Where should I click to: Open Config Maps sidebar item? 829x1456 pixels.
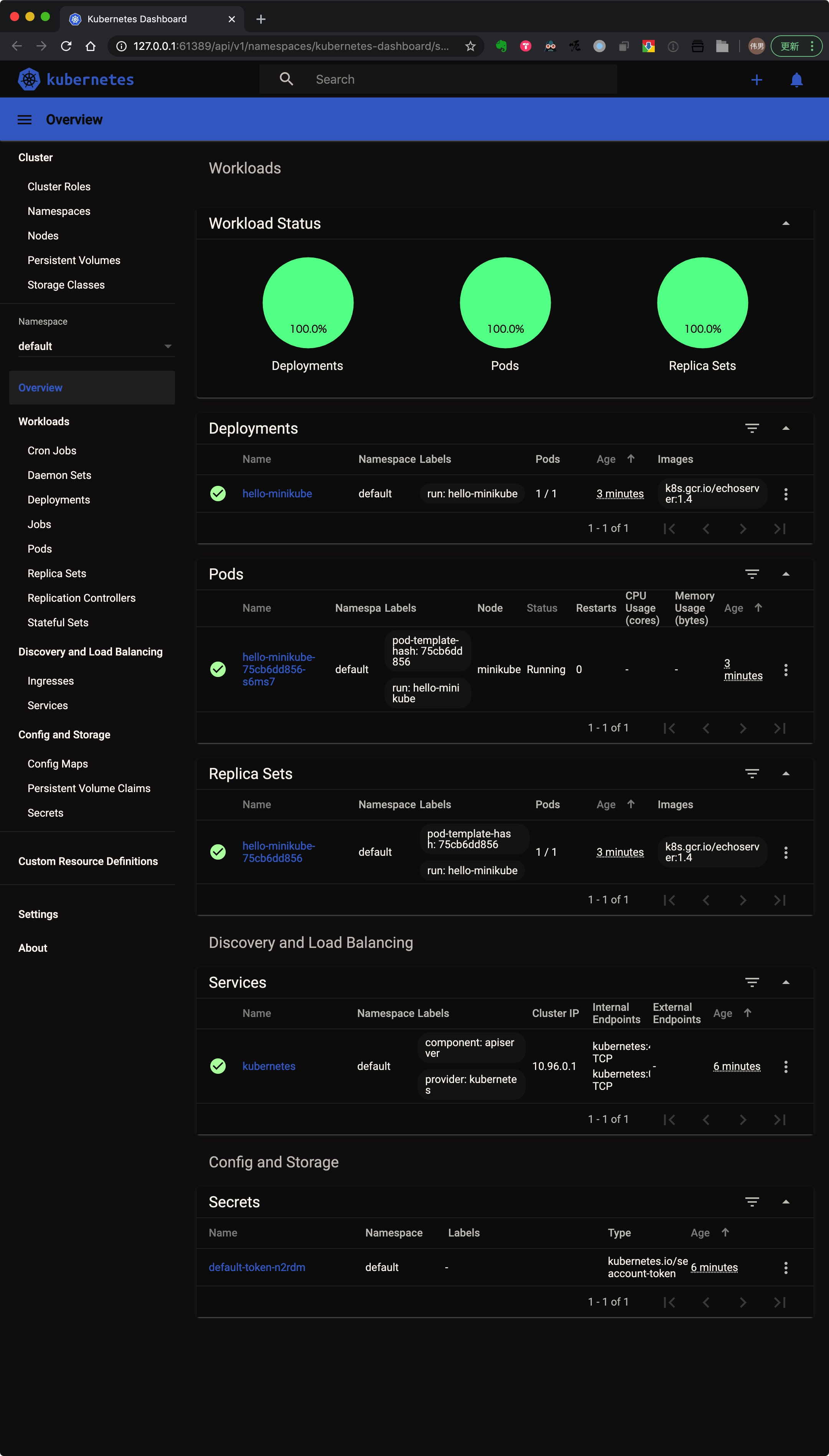point(58,763)
